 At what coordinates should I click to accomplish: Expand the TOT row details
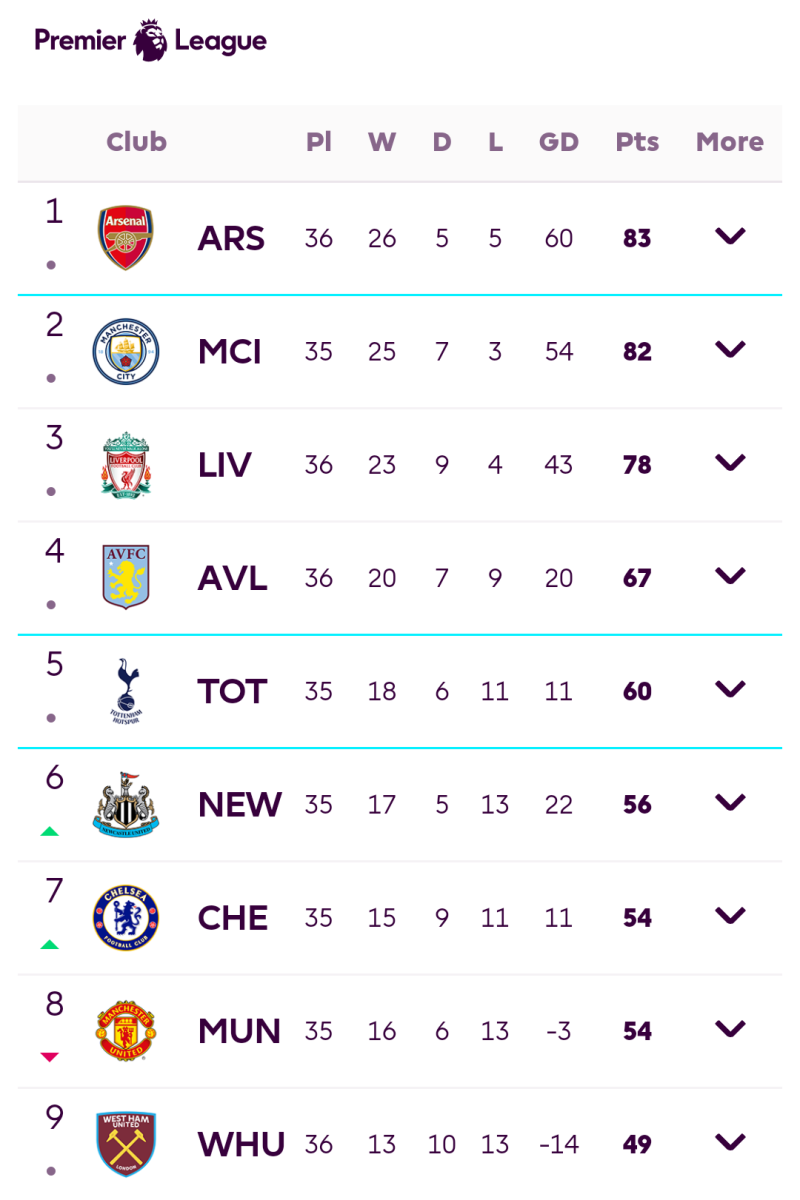click(729, 689)
